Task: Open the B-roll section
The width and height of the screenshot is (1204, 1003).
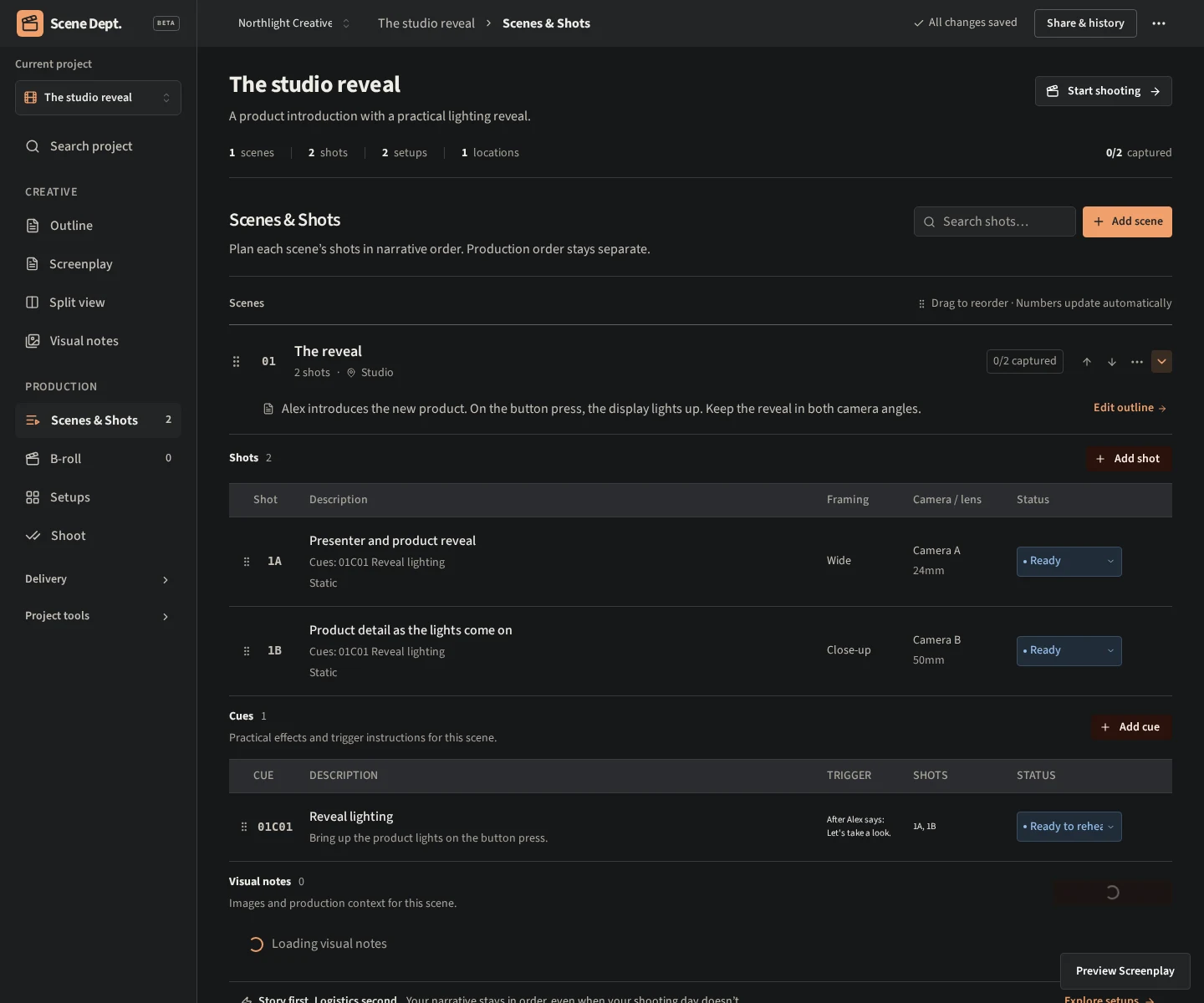Action: [x=98, y=459]
